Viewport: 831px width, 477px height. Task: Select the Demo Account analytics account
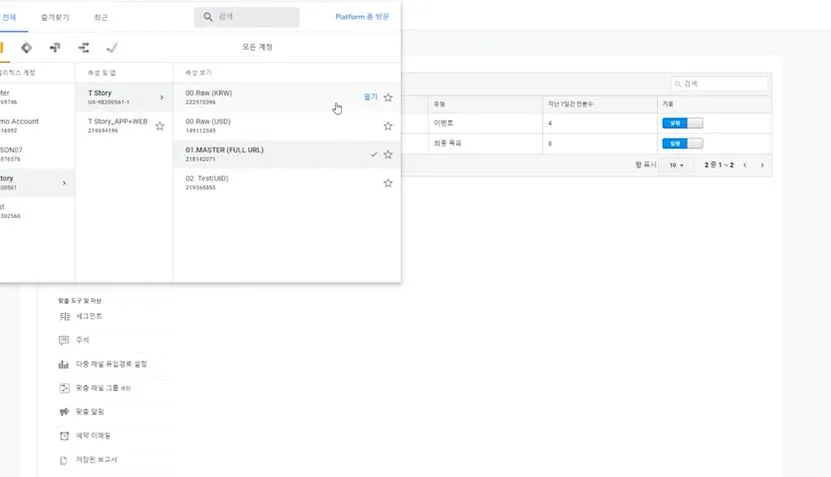point(37,126)
